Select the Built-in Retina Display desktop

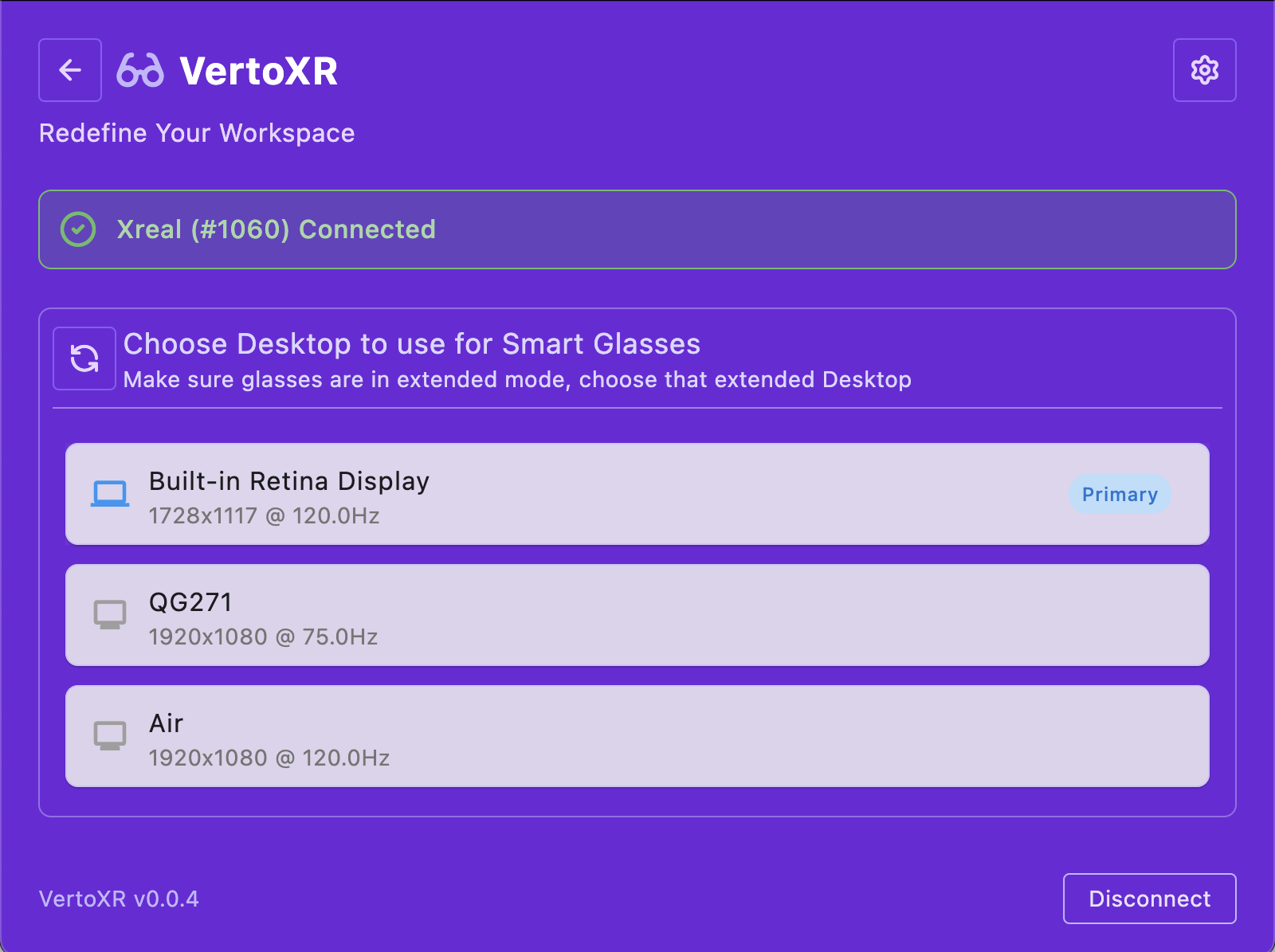637,494
